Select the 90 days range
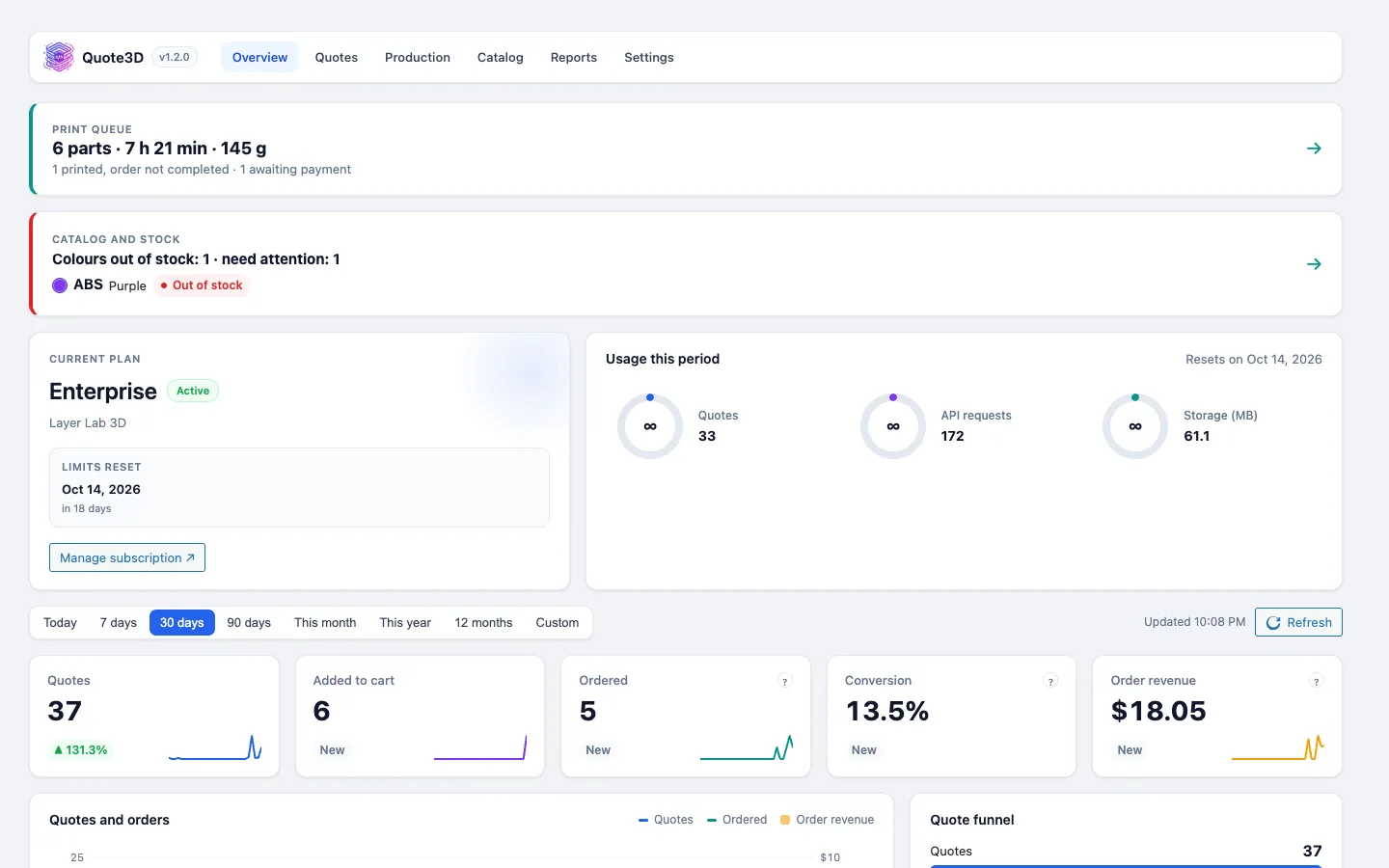The width and height of the screenshot is (1389, 868). [x=249, y=623]
